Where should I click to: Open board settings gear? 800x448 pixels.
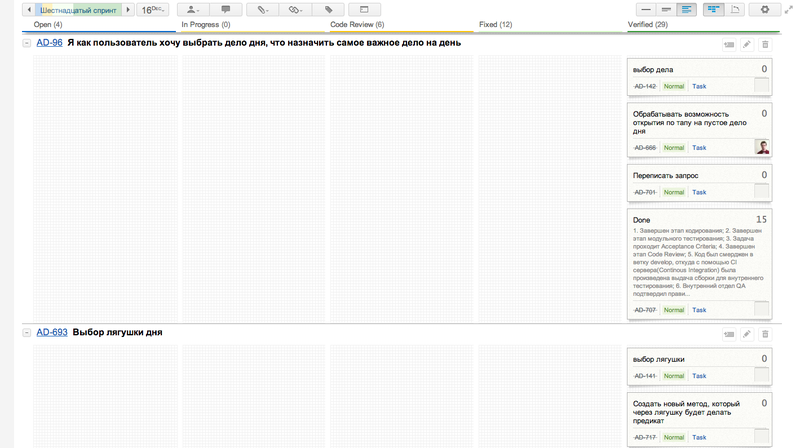[x=764, y=10]
